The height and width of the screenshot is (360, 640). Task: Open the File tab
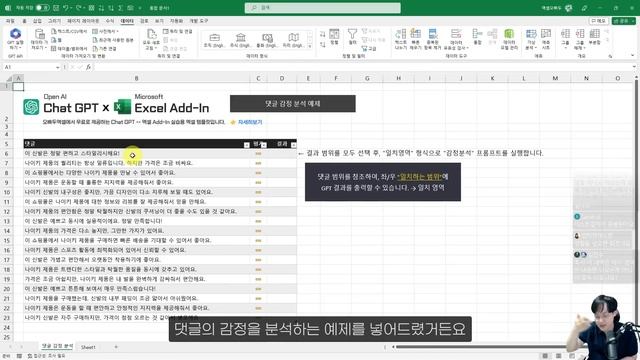click(x=10, y=21)
